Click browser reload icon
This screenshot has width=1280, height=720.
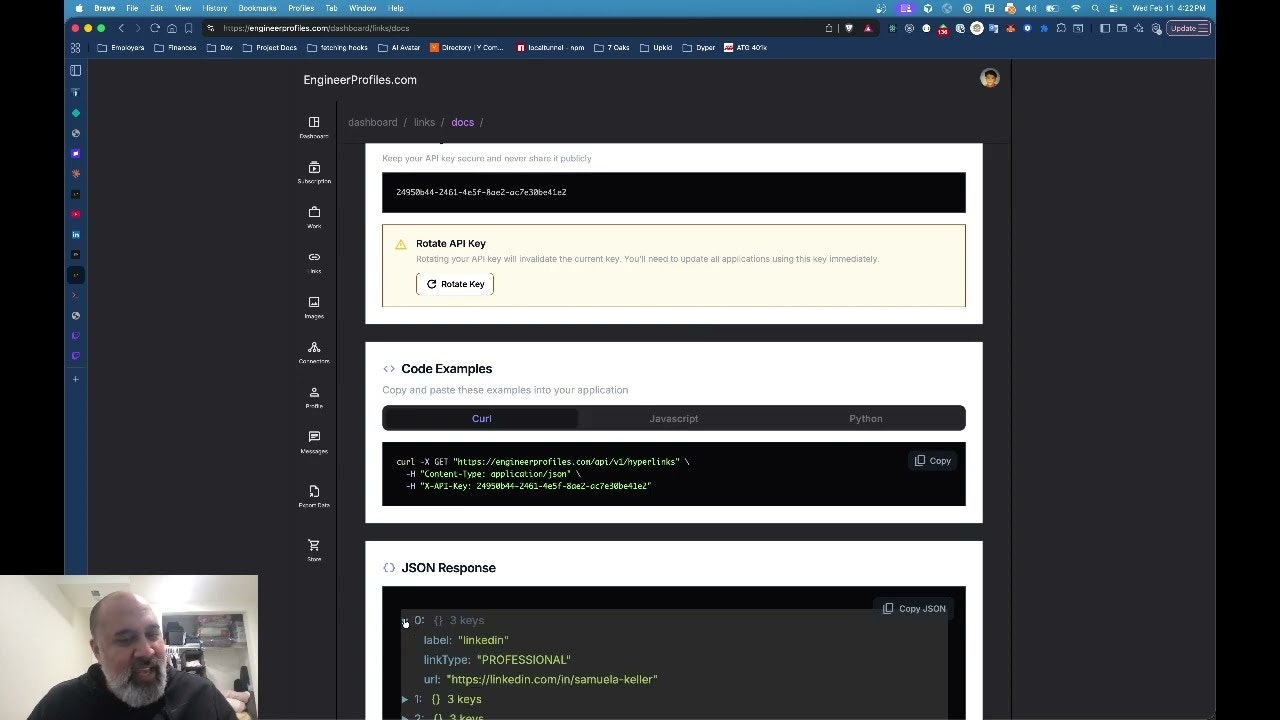pos(155,28)
